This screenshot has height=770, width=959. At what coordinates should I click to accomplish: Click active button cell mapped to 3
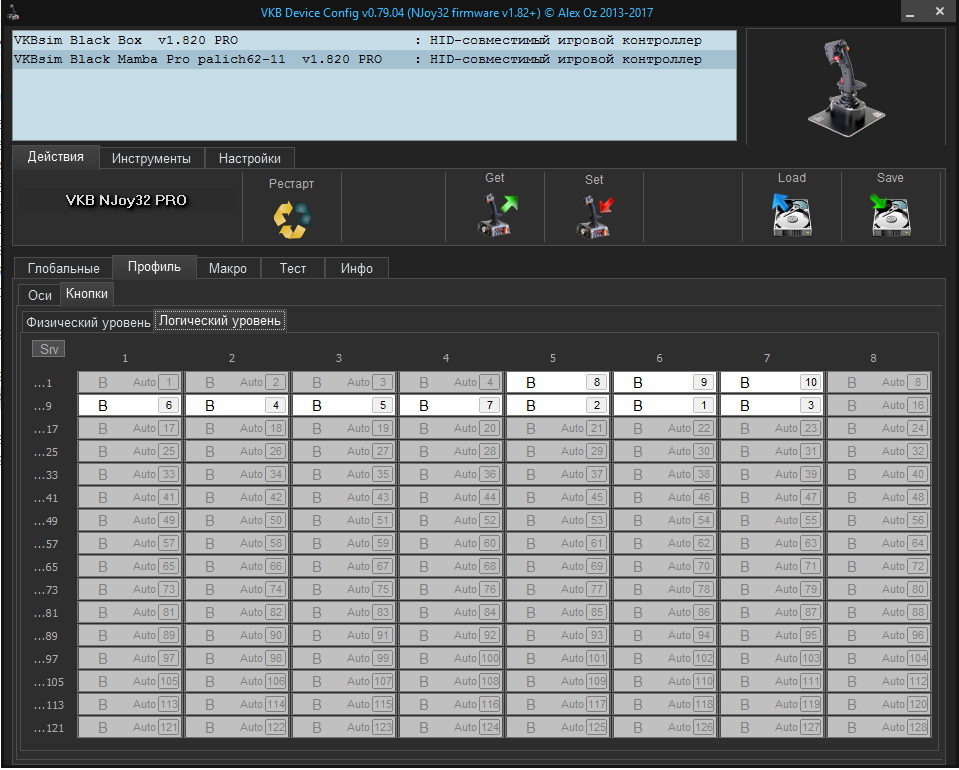[772, 405]
